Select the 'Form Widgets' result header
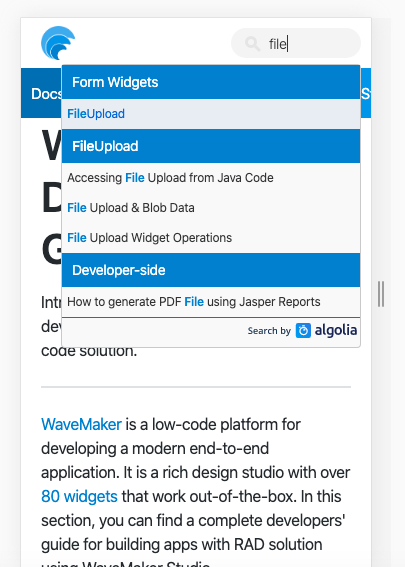The image size is (405, 567). (211, 82)
